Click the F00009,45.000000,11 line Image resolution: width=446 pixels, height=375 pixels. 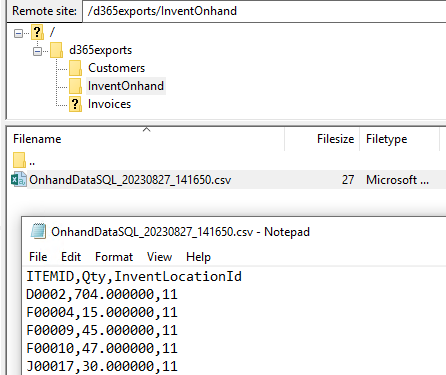pos(102,331)
